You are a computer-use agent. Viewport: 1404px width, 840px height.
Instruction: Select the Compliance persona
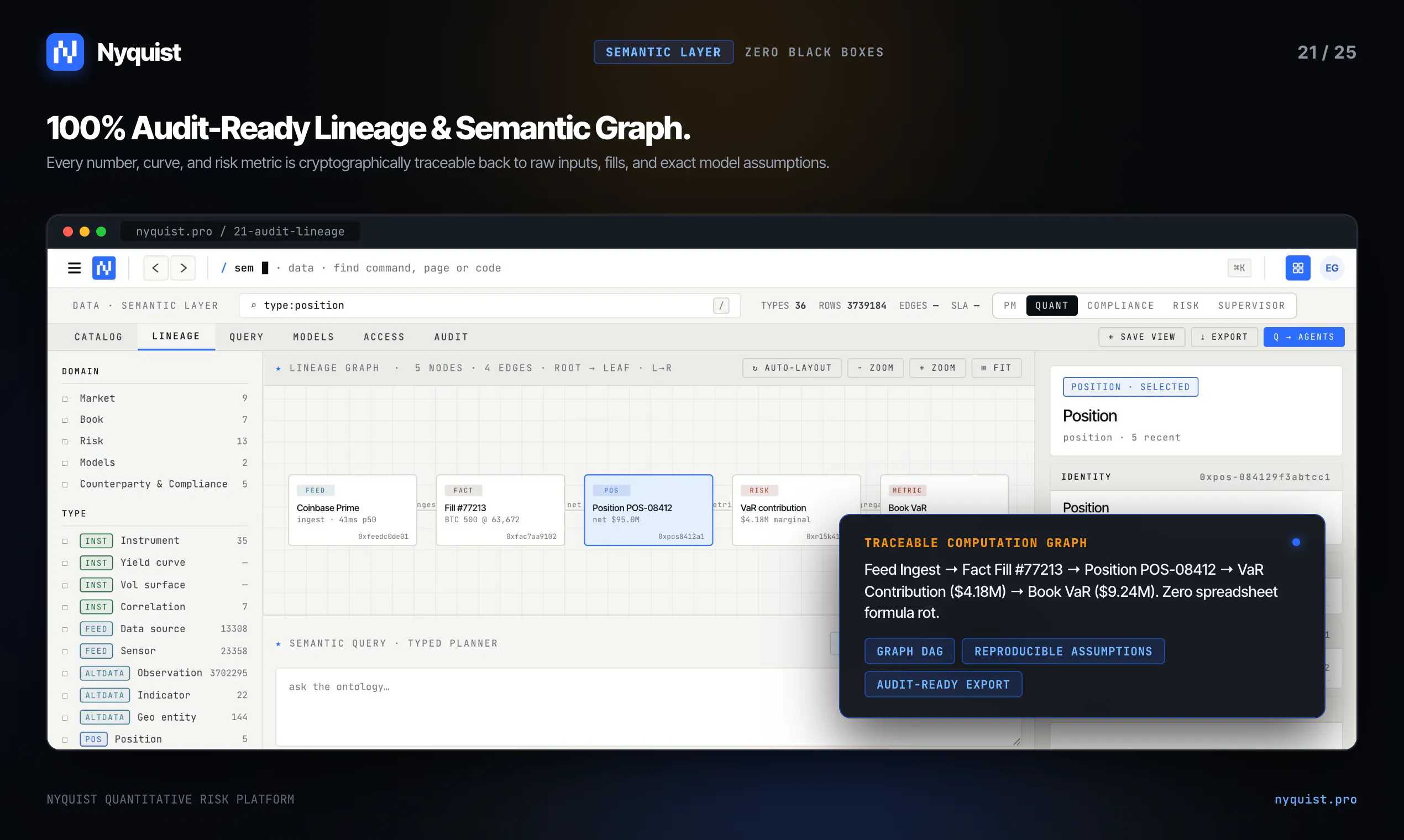pyautogui.click(x=1120, y=306)
